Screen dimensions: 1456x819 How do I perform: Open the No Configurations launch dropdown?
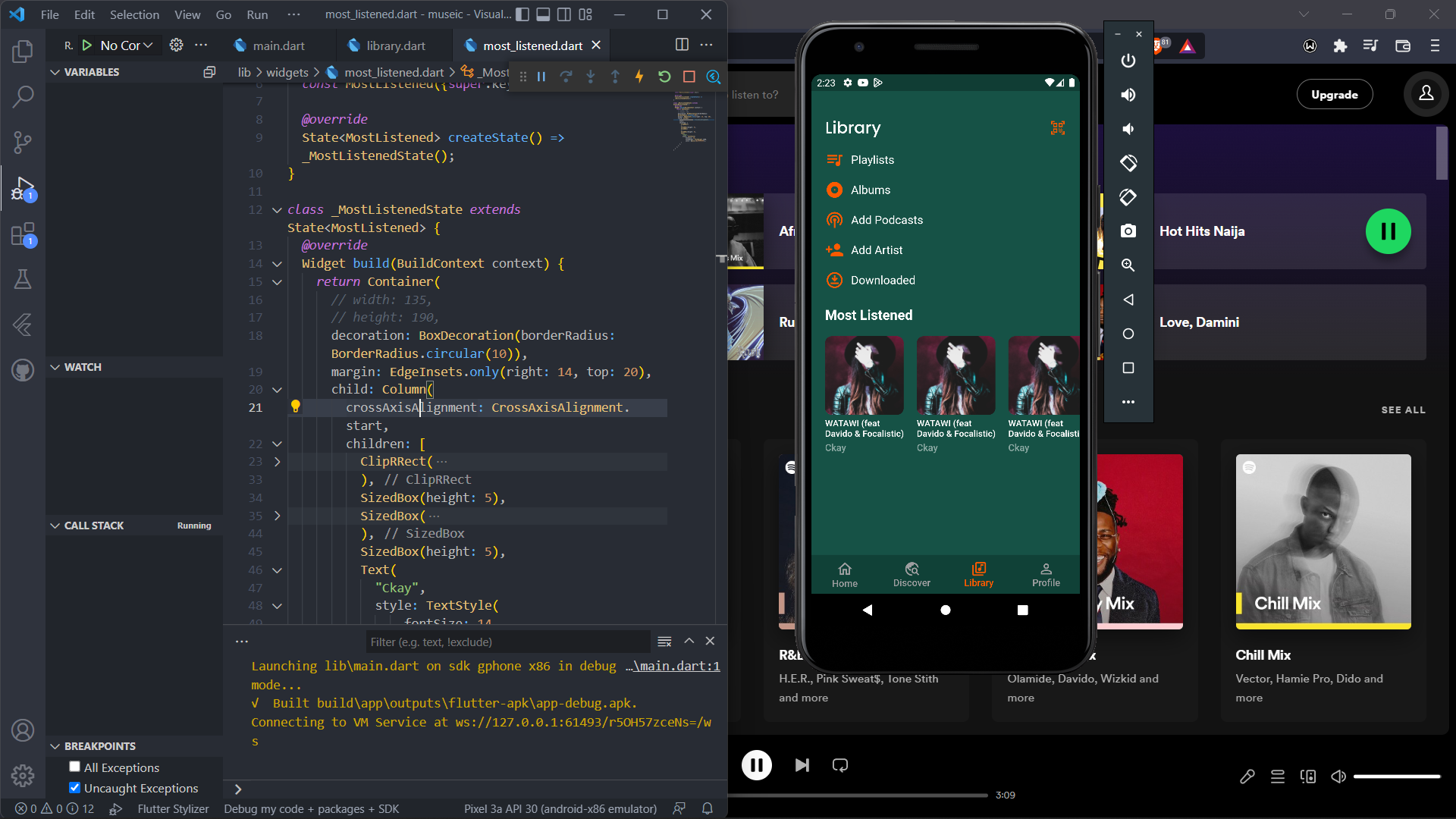point(127,45)
